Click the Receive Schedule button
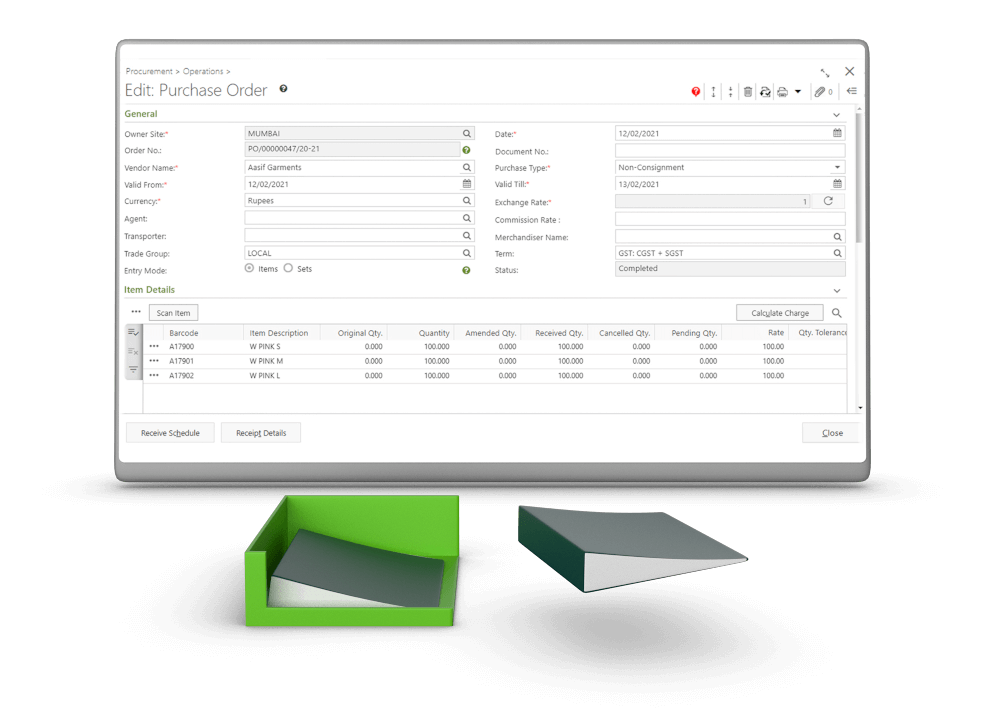Image resolution: width=985 pixels, height=720 pixels. [x=170, y=432]
